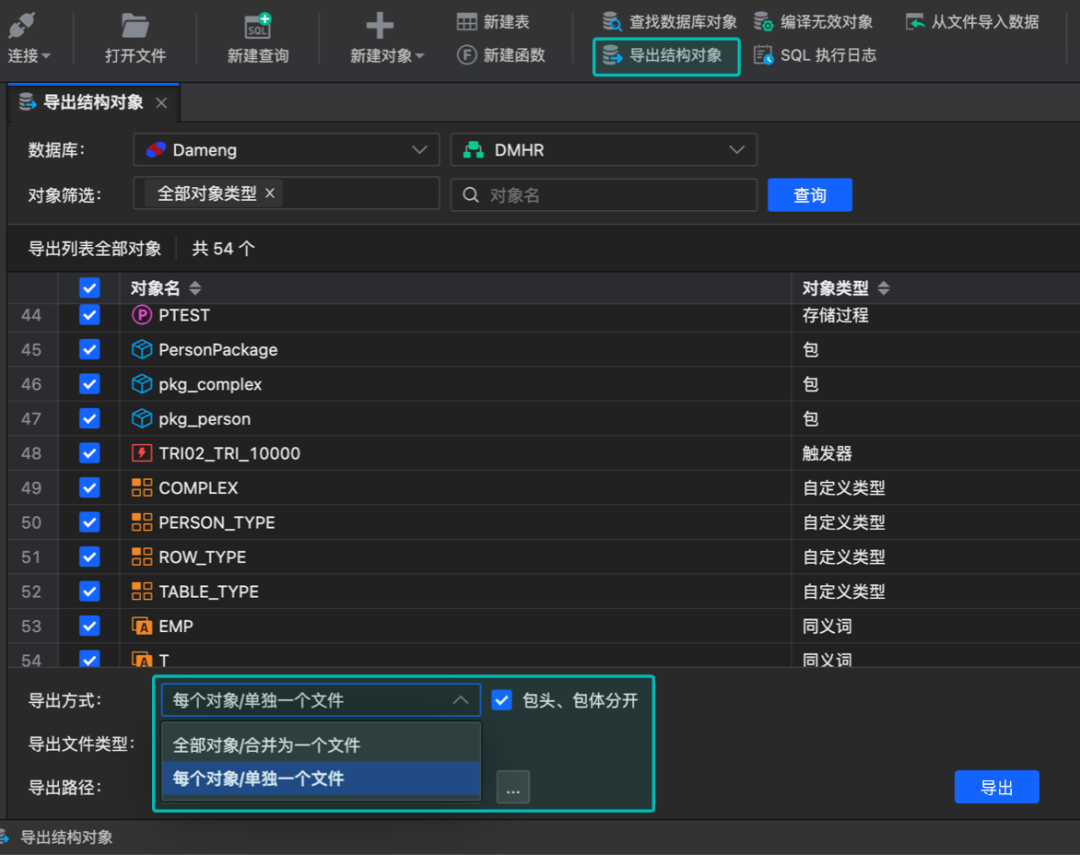Image resolution: width=1080 pixels, height=855 pixels.
Task: Click the PersonPackage package icon
Action: [142, 350]
